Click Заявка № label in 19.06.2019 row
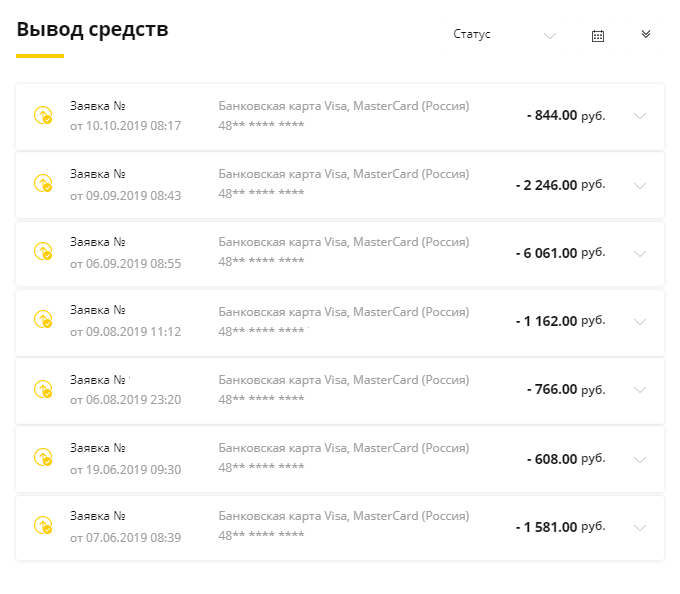Viewport: 680px width, 594px height. click(98, 448)
